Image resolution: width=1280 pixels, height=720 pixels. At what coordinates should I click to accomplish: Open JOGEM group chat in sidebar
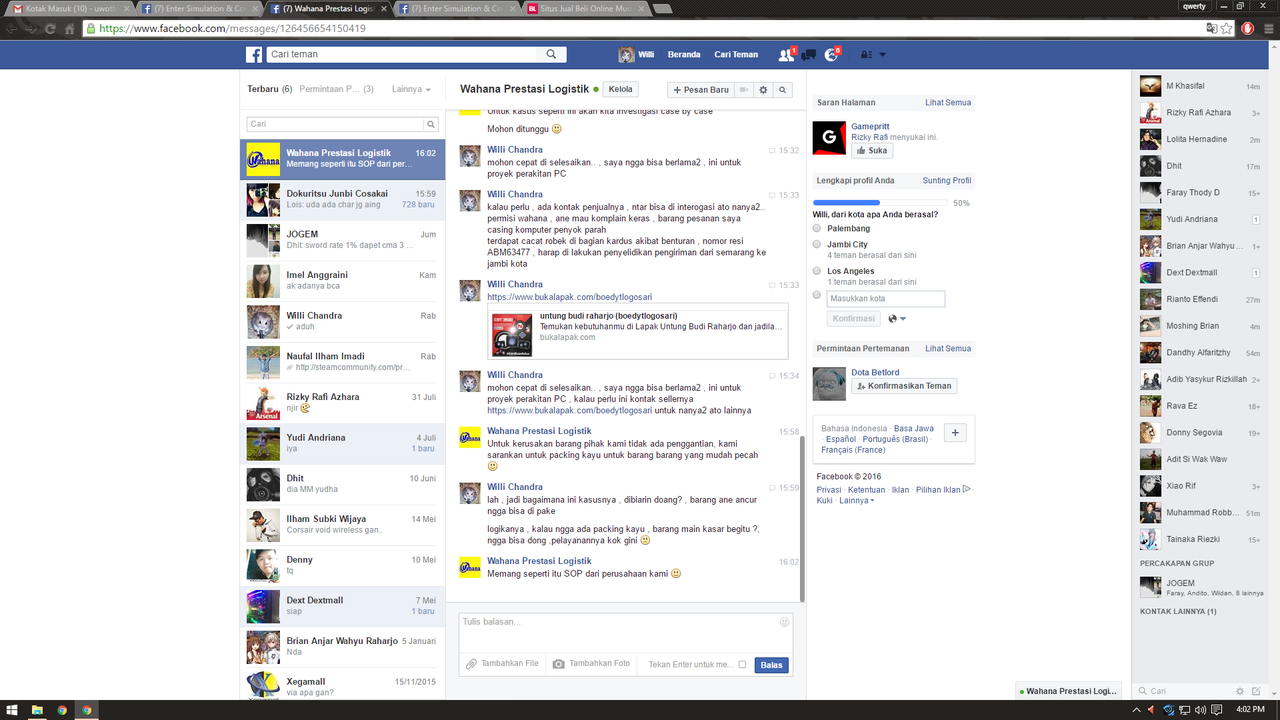point(1201,587)
